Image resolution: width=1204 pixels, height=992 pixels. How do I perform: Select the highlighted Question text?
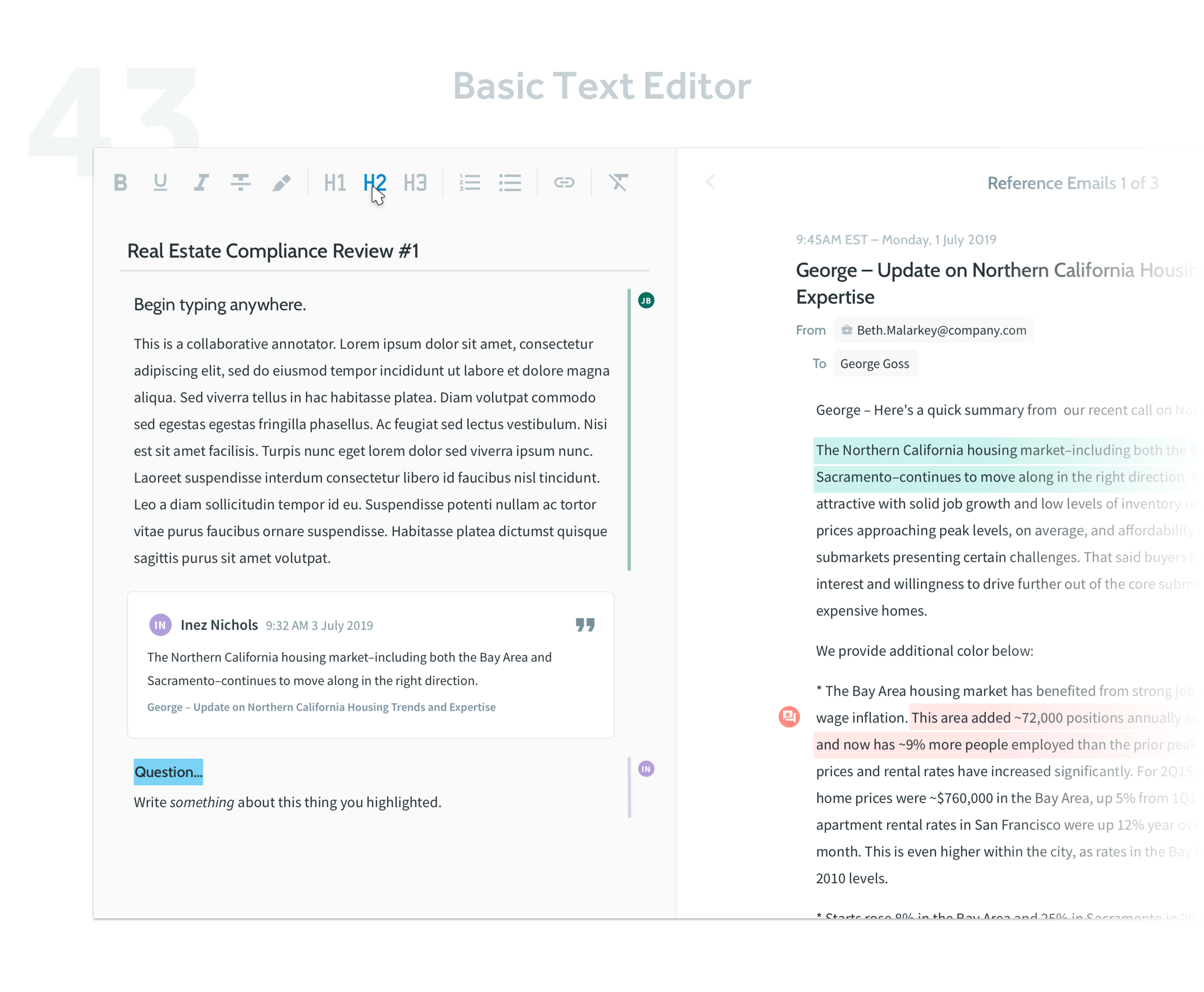pos(168,772)
